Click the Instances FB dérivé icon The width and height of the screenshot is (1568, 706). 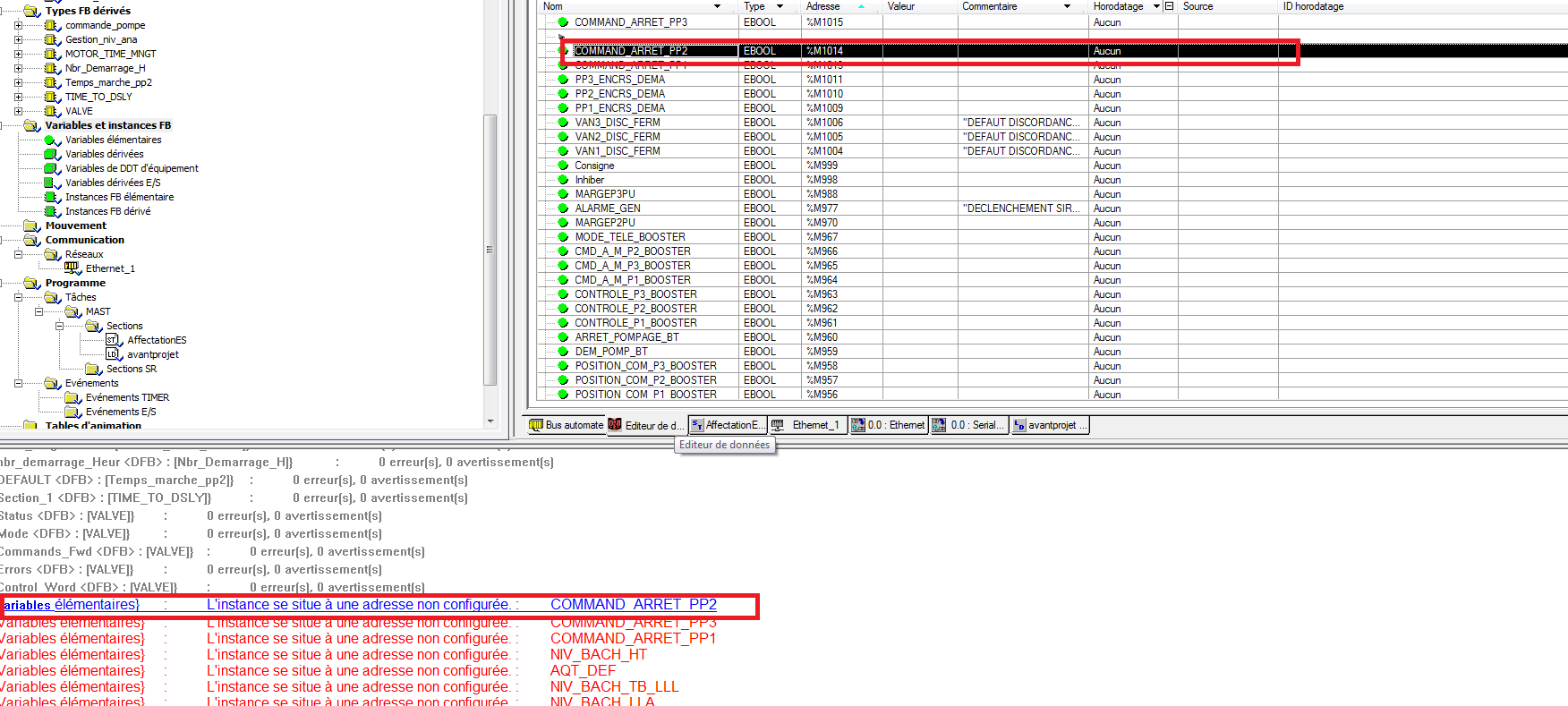point(52,211)
